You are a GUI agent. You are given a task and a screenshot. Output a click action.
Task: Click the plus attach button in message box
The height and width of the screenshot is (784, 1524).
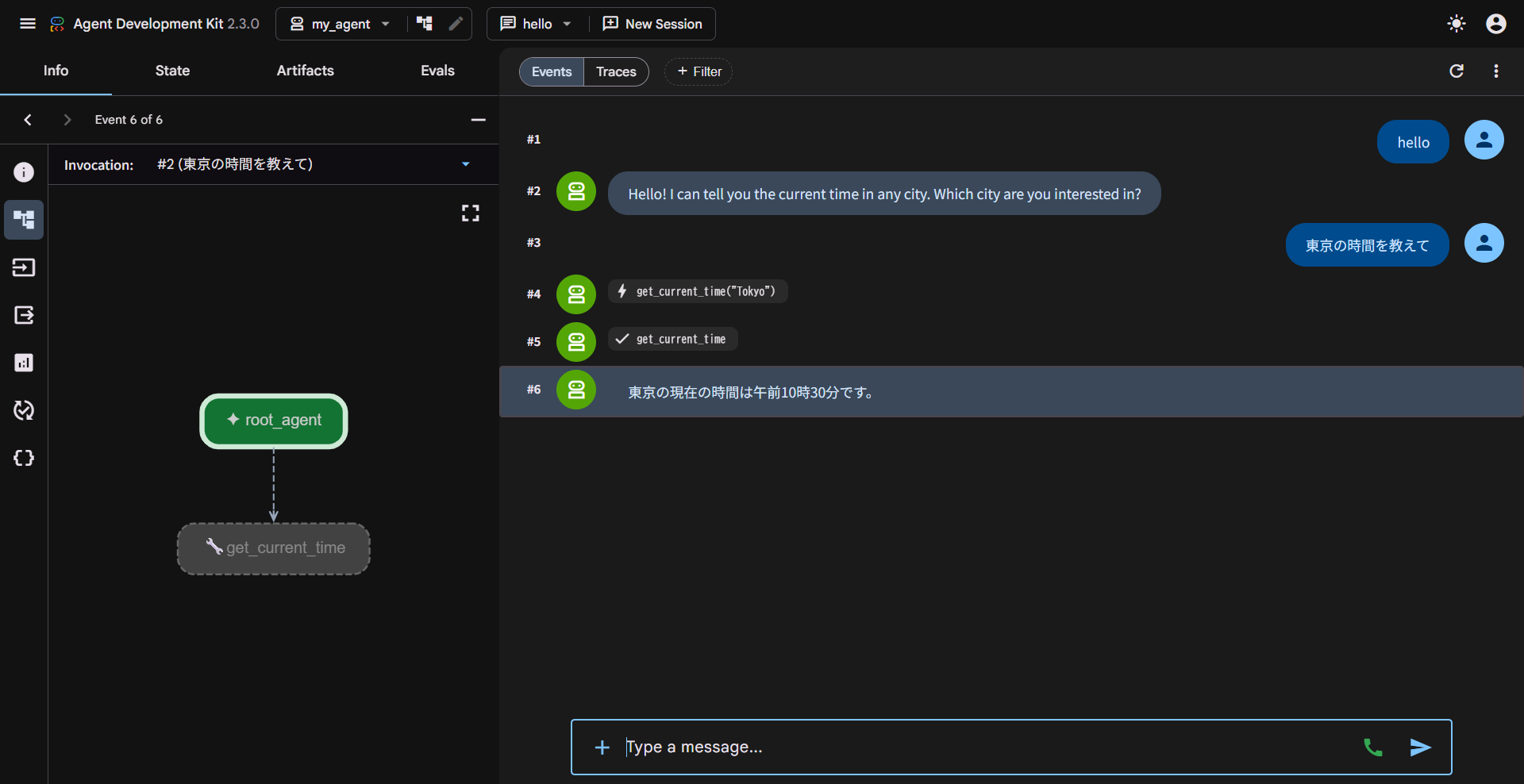pos(602,747)
